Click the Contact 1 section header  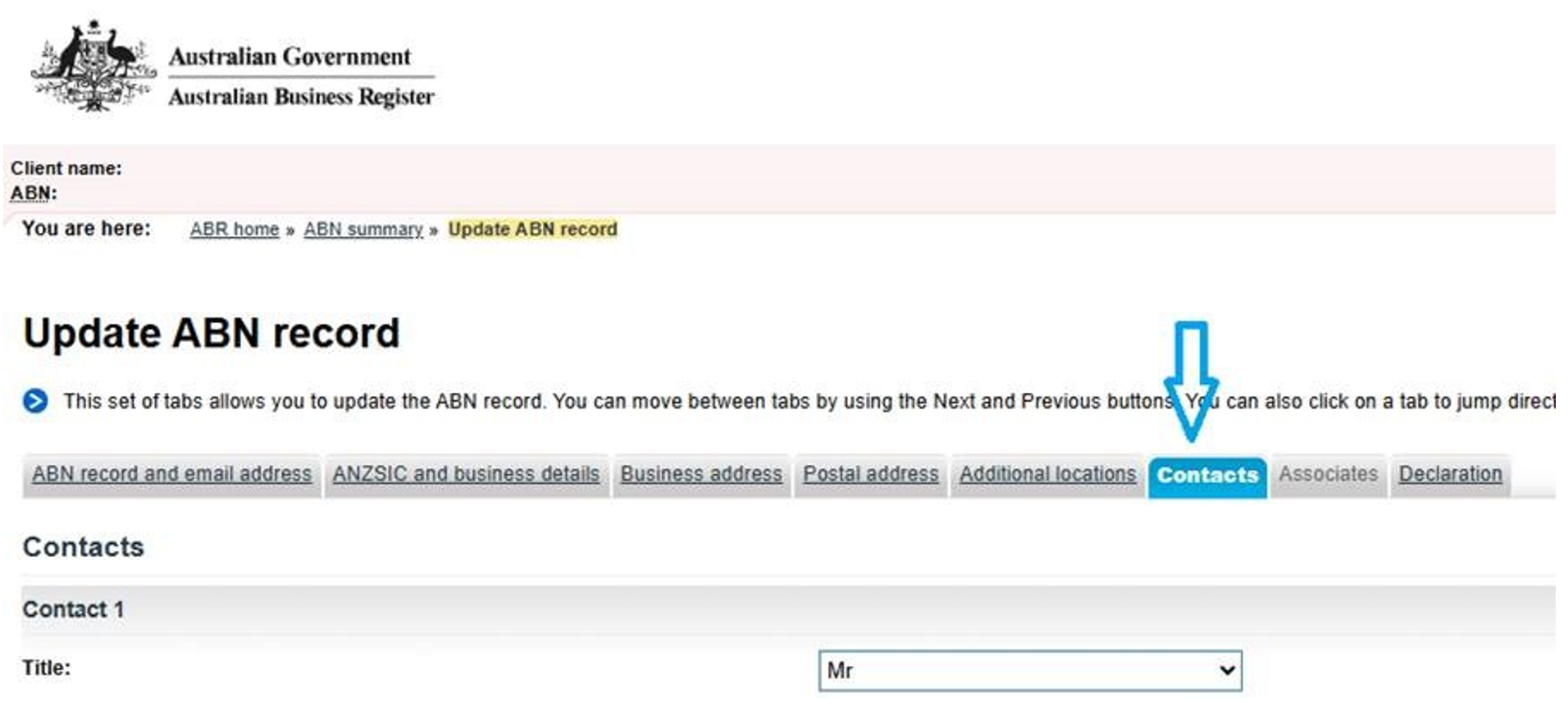click(788, 610)
